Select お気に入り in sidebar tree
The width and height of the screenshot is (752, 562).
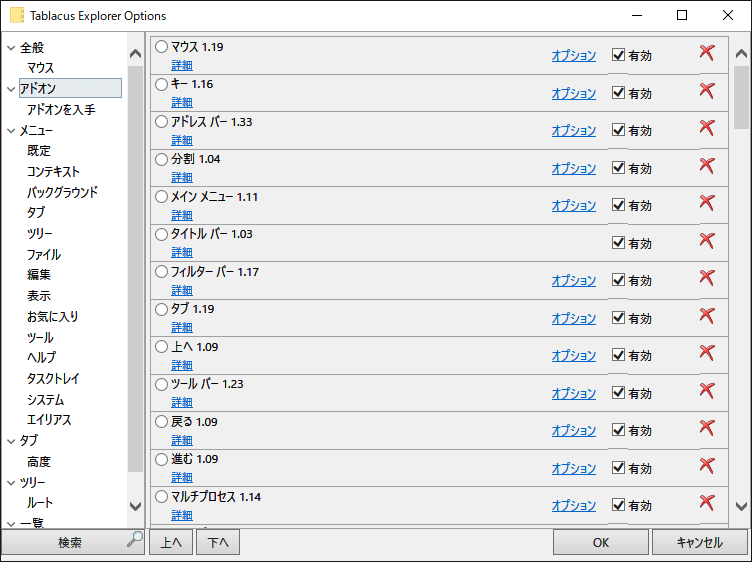click(x=53, y=316)
